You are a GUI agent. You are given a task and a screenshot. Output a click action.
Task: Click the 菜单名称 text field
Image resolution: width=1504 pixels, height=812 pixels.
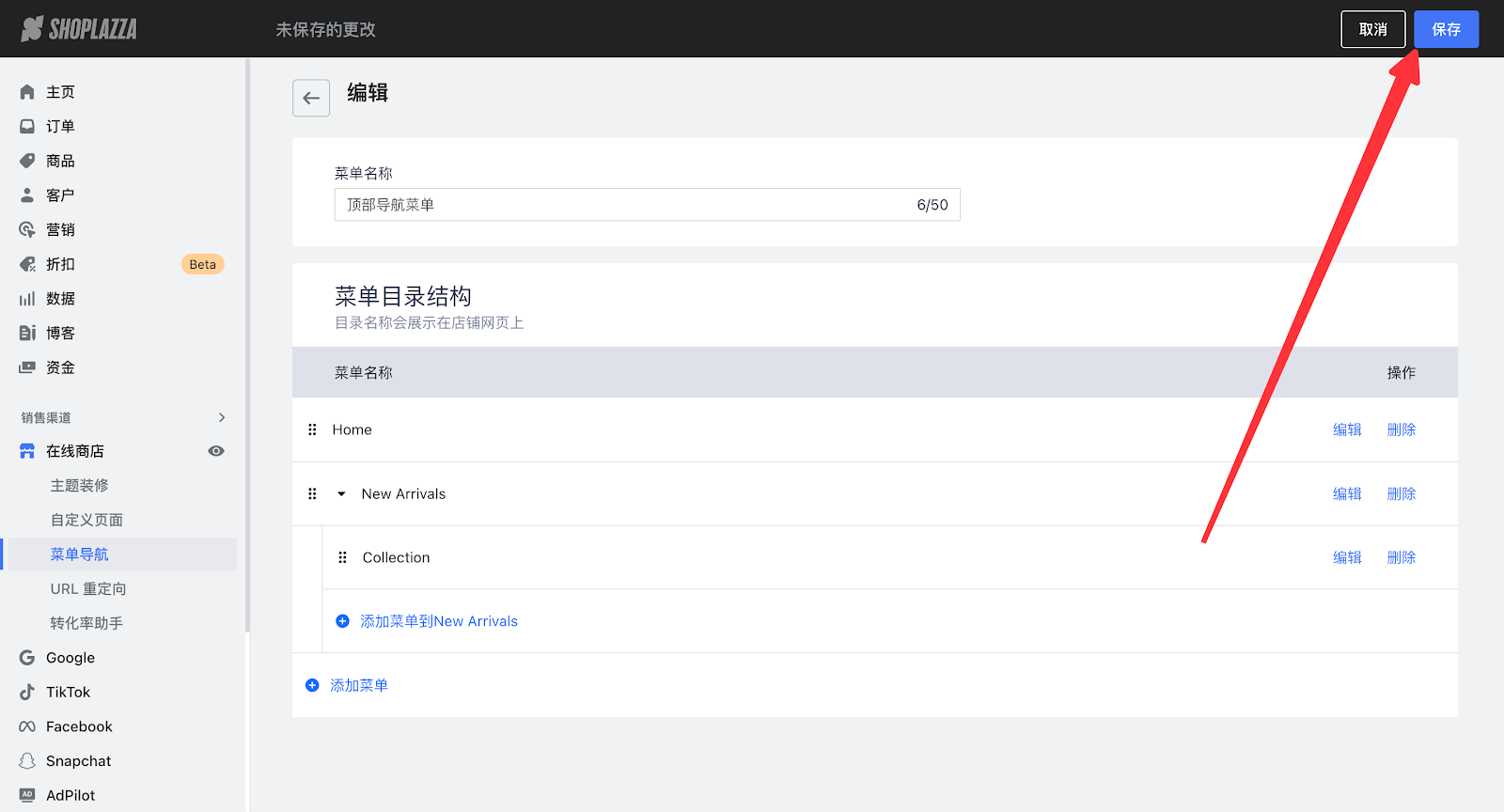coord(620,205)
